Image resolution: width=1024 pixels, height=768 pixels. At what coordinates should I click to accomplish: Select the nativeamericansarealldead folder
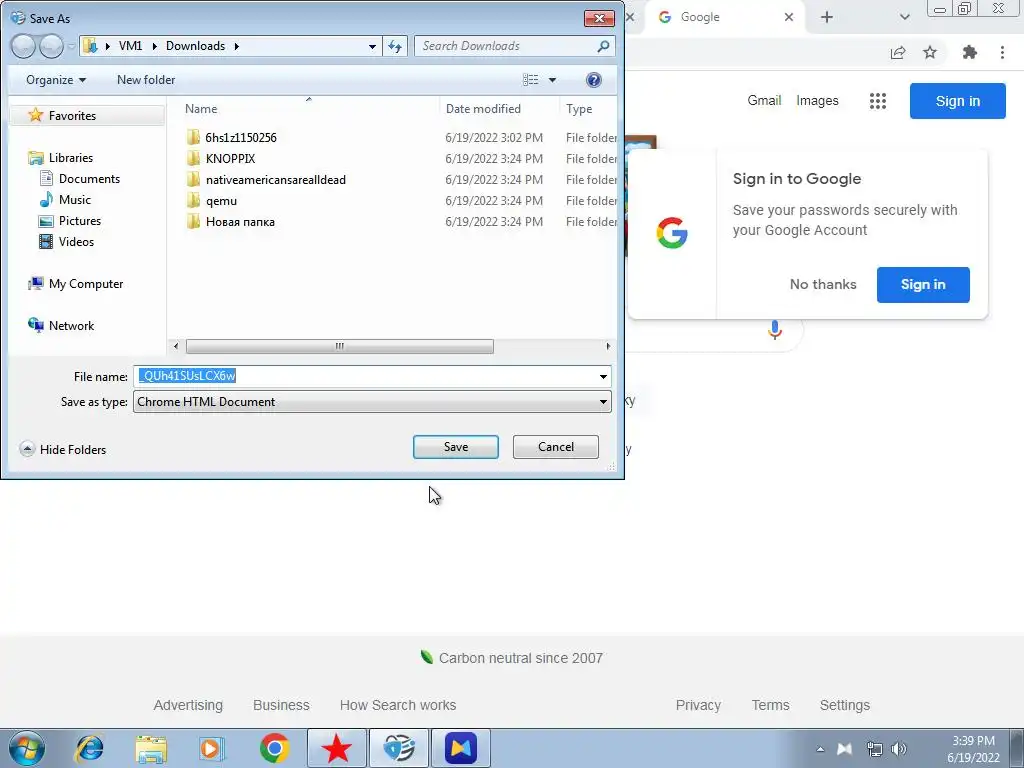pos(275,180)
